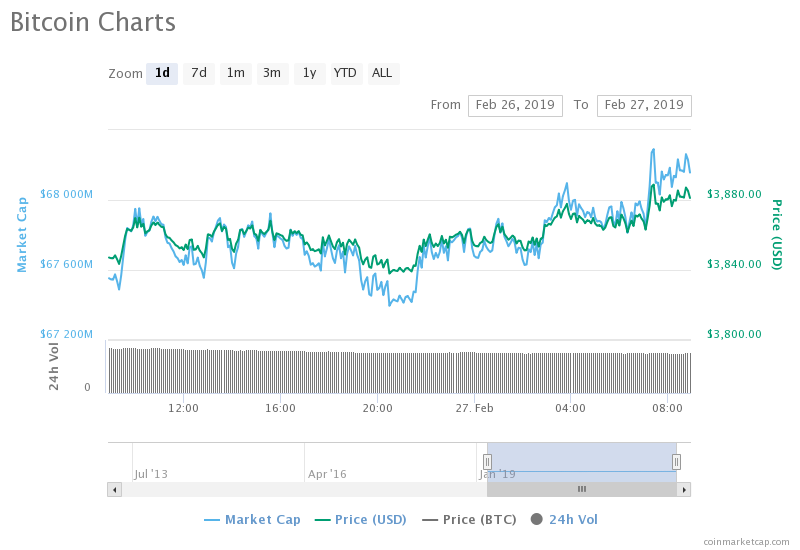800x550 pixels.
Task: Click the Jul '13 navigator label
Action: pos(151,474)
